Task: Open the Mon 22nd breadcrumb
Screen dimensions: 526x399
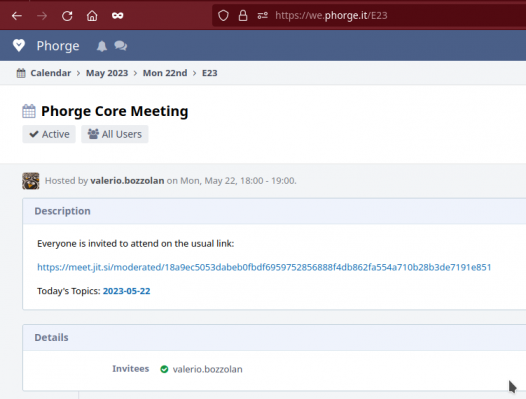Action: click(165, 73)
